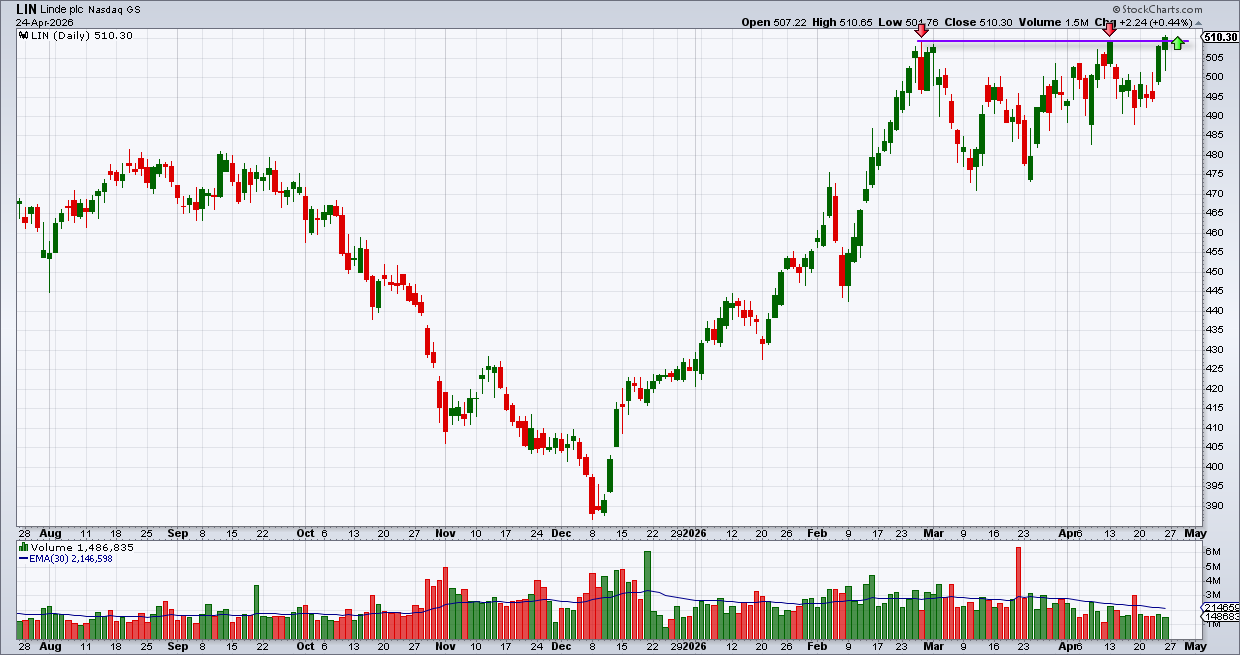This screenshot has width=1240, height=655.
Task: Click the 460 price axis label
Action: (x=1212, y=232)
